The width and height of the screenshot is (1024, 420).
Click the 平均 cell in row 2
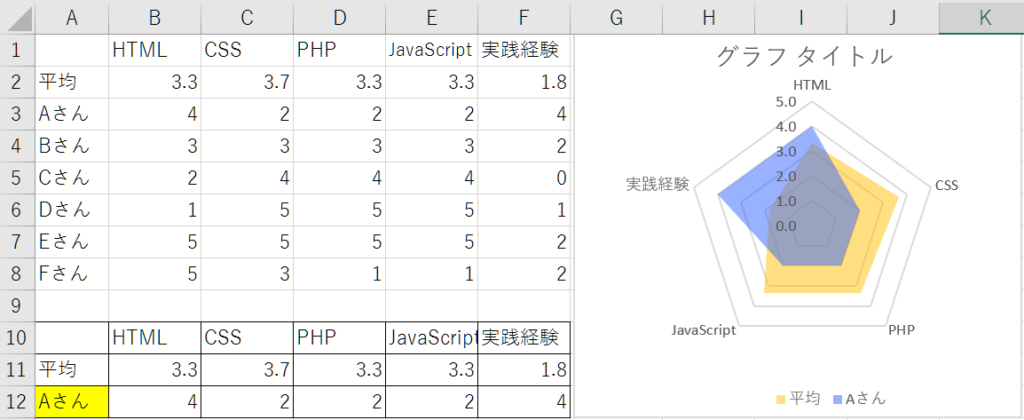(72, 82)
